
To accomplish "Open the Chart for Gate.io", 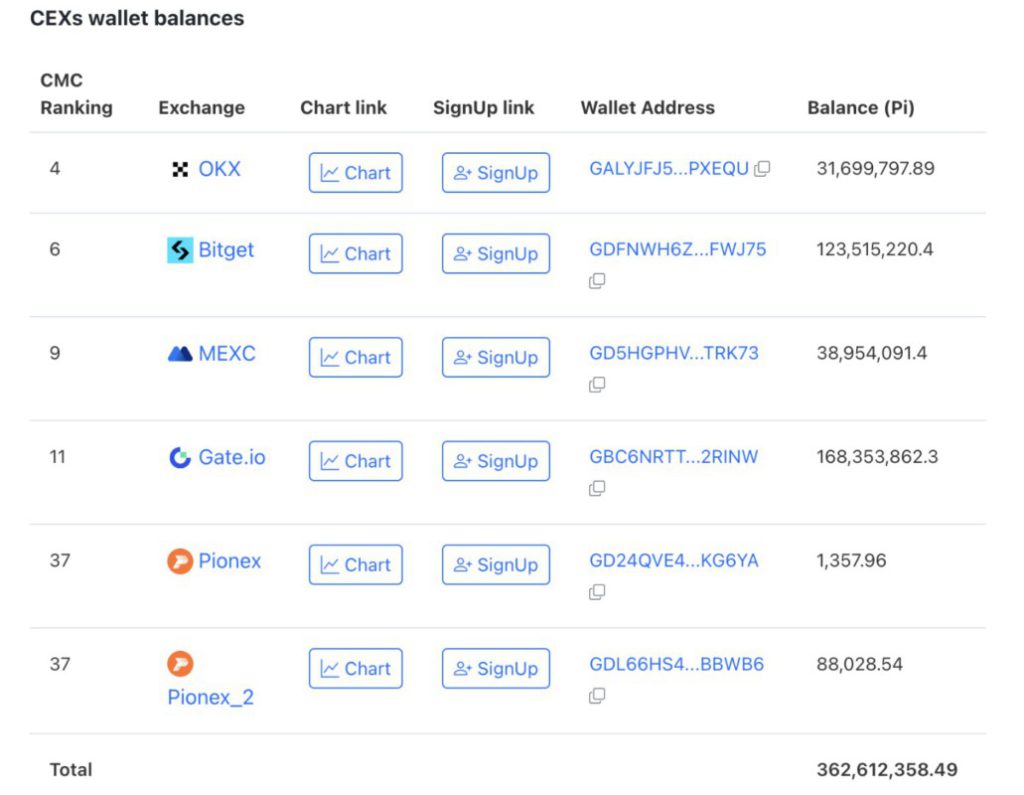I will [x=356, y=461].
